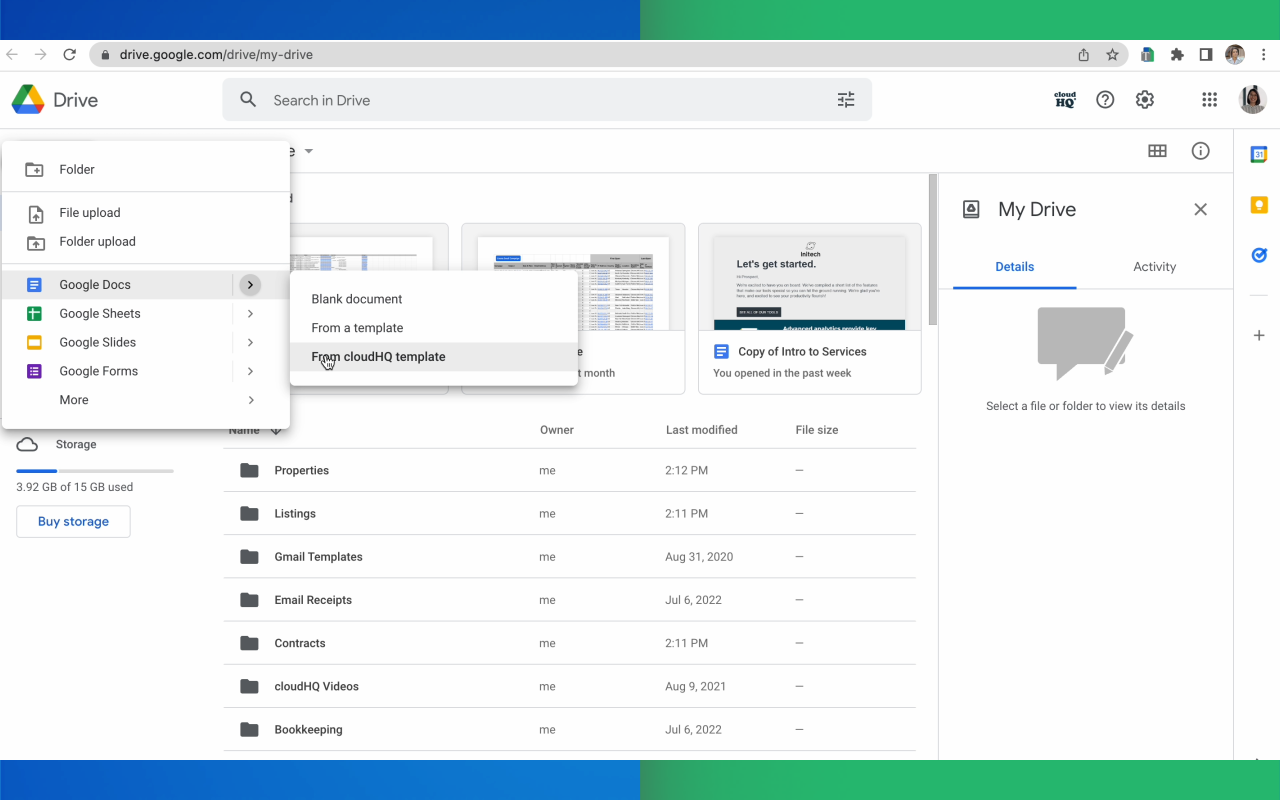The height and width of the screenshot is (800, 1280).
Task: Open Drive settings via the gear icon
Action: 1144,99
